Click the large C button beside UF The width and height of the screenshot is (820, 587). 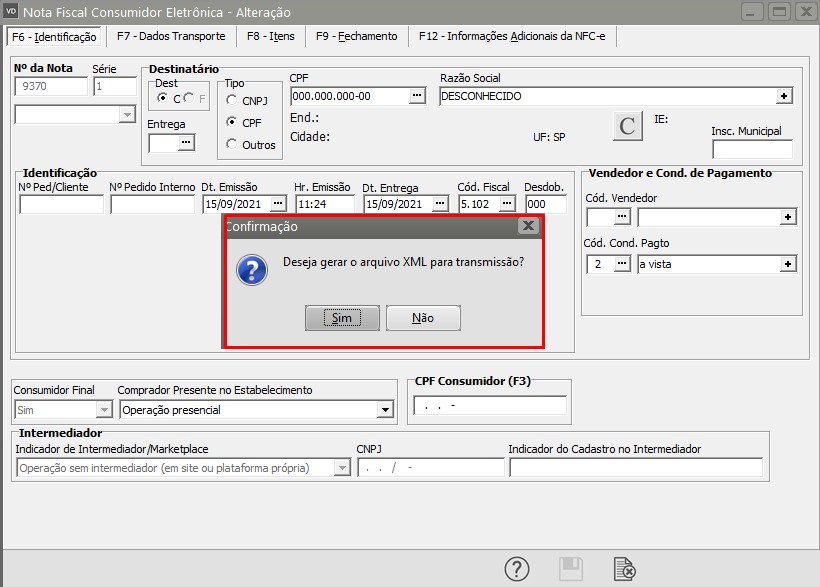628,127
